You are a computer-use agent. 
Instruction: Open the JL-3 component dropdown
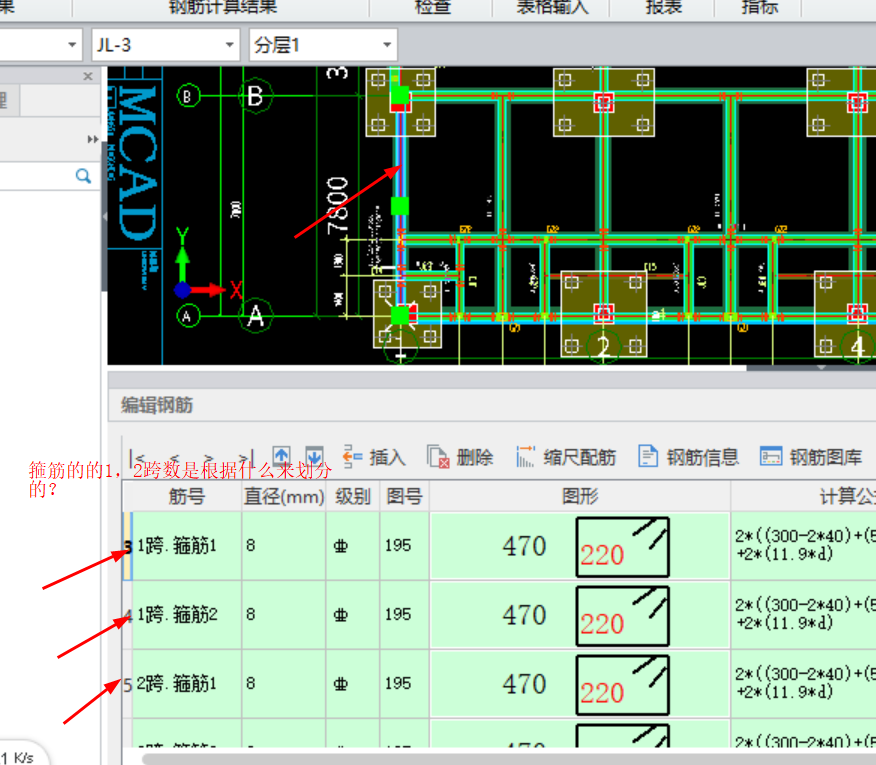click(x=165, y=45)
